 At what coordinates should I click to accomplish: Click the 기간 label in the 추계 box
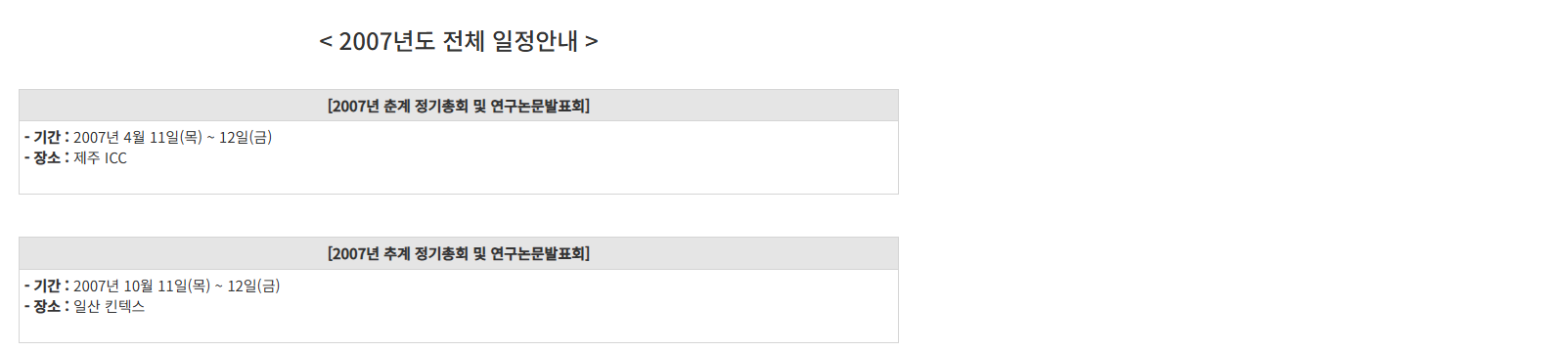47,286
